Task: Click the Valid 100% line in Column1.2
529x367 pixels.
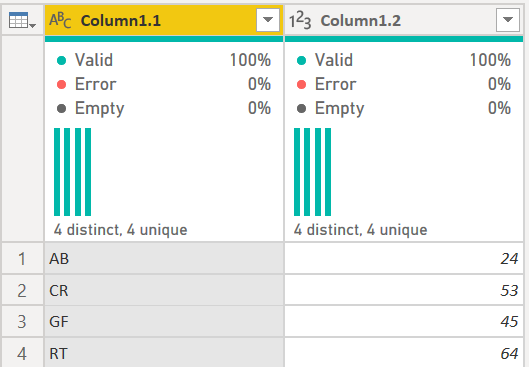Action: (x=404, y=60)
